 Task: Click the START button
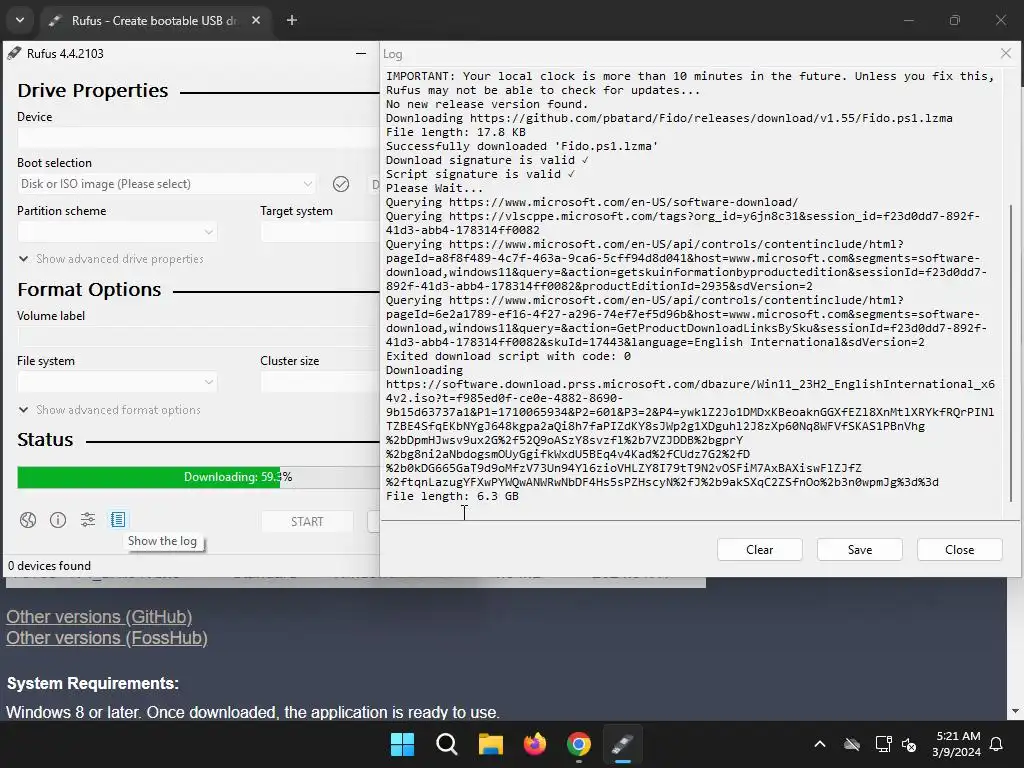pyautogui.click(x=307, y=522)
